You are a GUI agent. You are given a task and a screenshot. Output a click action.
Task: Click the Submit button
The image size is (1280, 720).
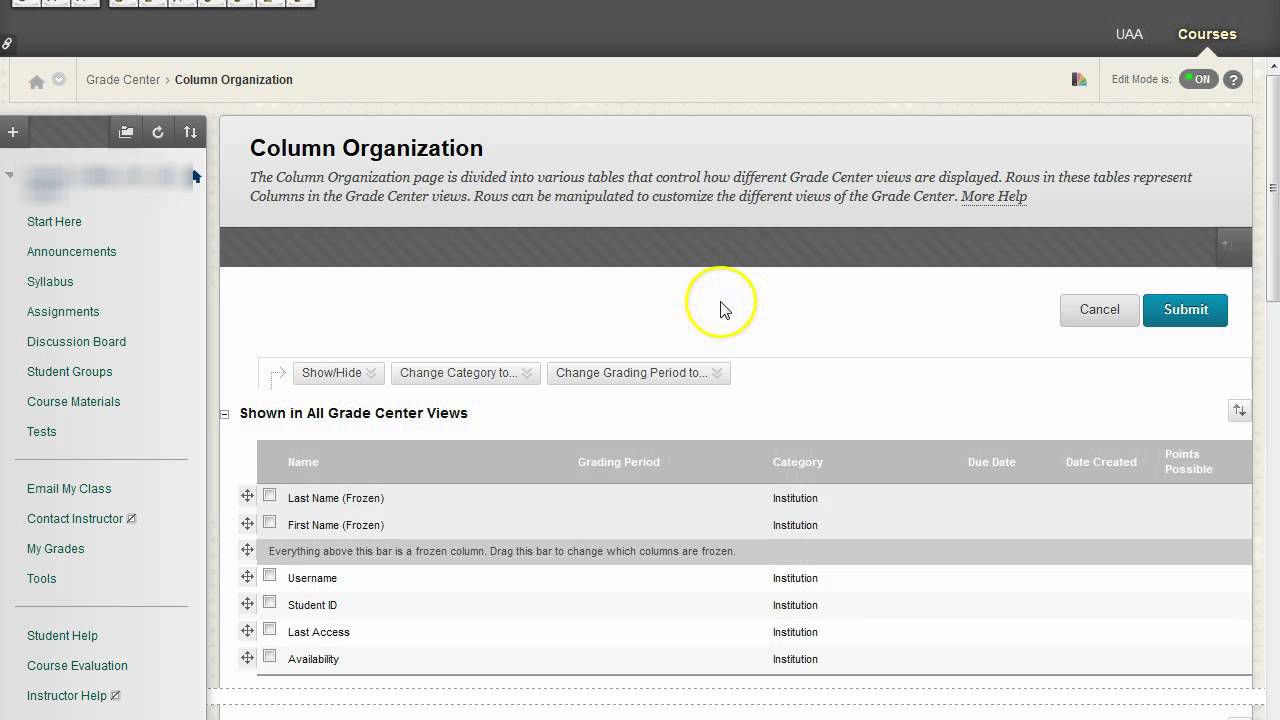click(1185, 310)
